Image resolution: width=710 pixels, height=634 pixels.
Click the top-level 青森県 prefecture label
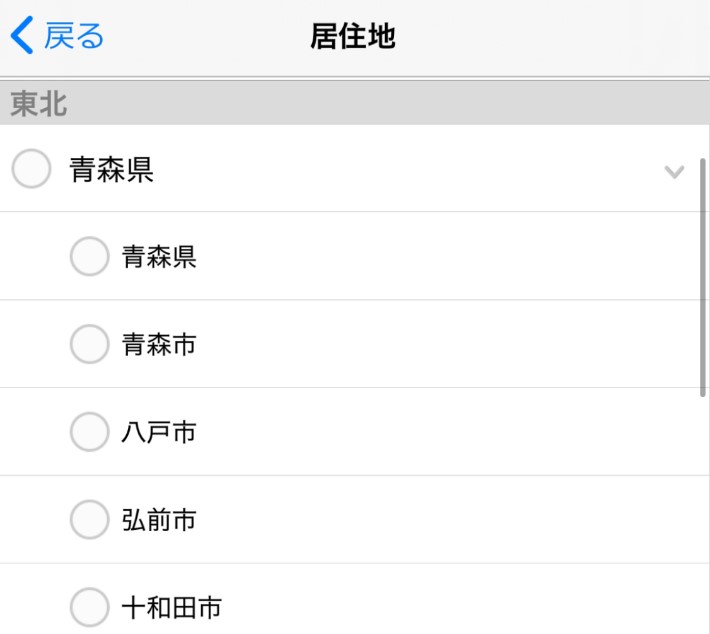click(111, 170)
